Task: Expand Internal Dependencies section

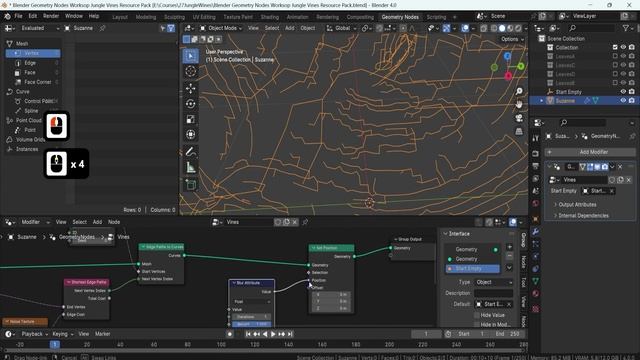Action: tap(583, 216)
